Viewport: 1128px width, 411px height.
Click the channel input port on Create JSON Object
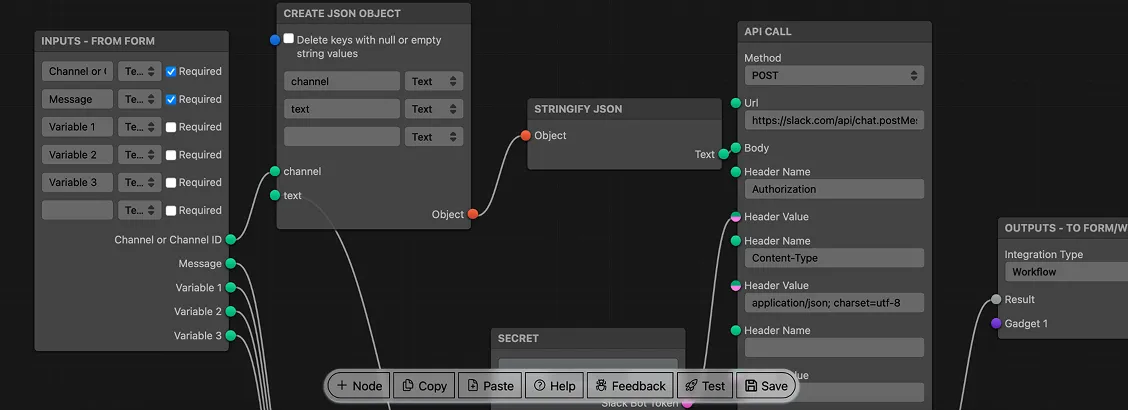(275, 171)
